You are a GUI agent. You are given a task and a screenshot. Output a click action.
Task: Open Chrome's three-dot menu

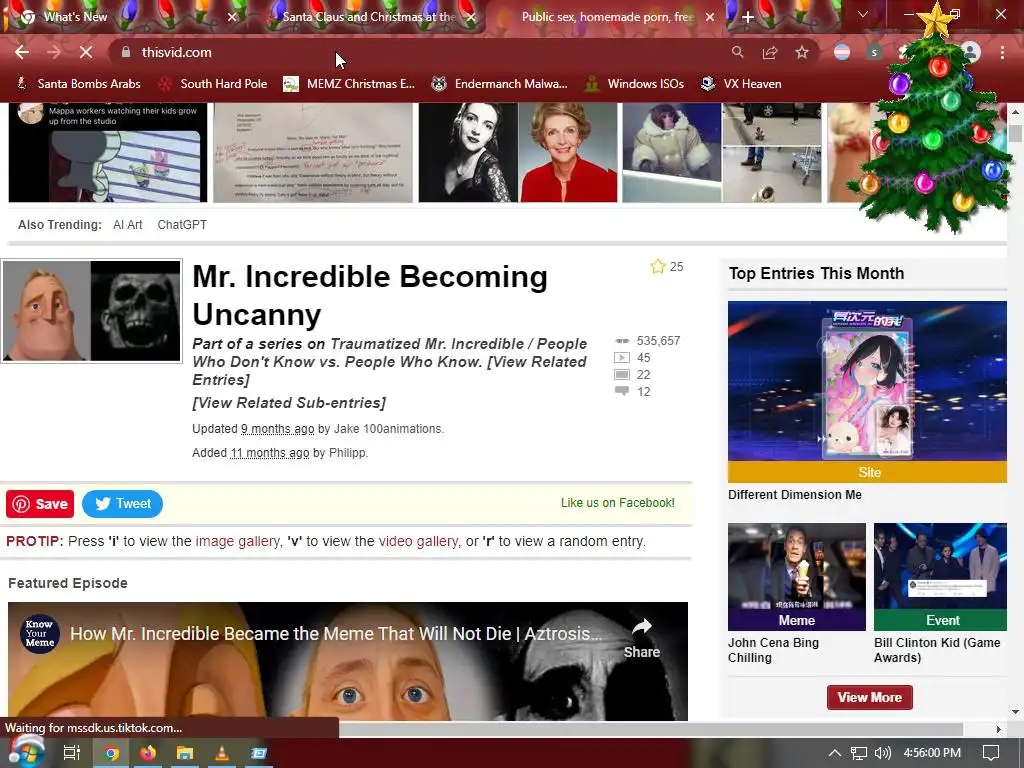(1002, 52)
